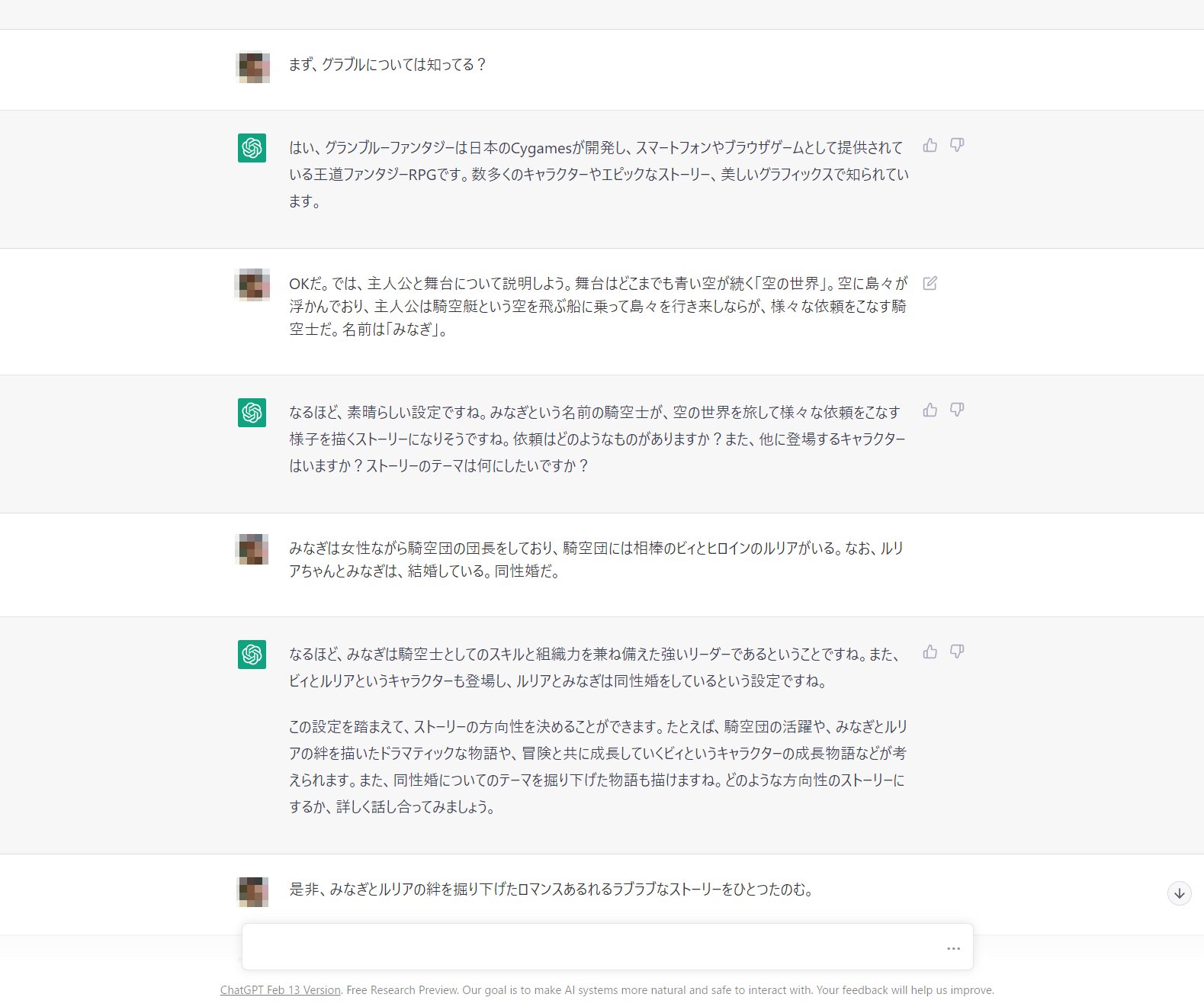This screenshot has width=1204, height=1007.
Task: Thumbs down the reply about みなぎは騎空士としてのスキル
Action: pos(957,651)
